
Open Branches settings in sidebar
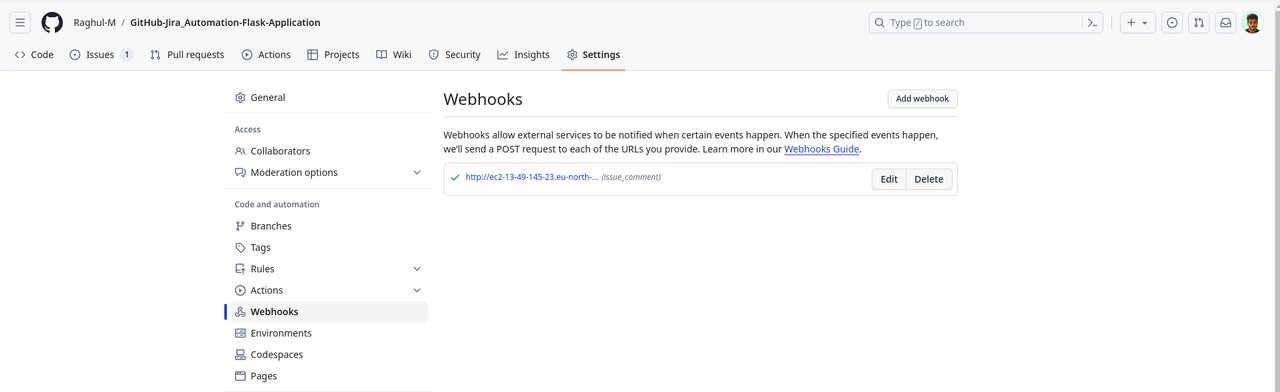(328, 226)
